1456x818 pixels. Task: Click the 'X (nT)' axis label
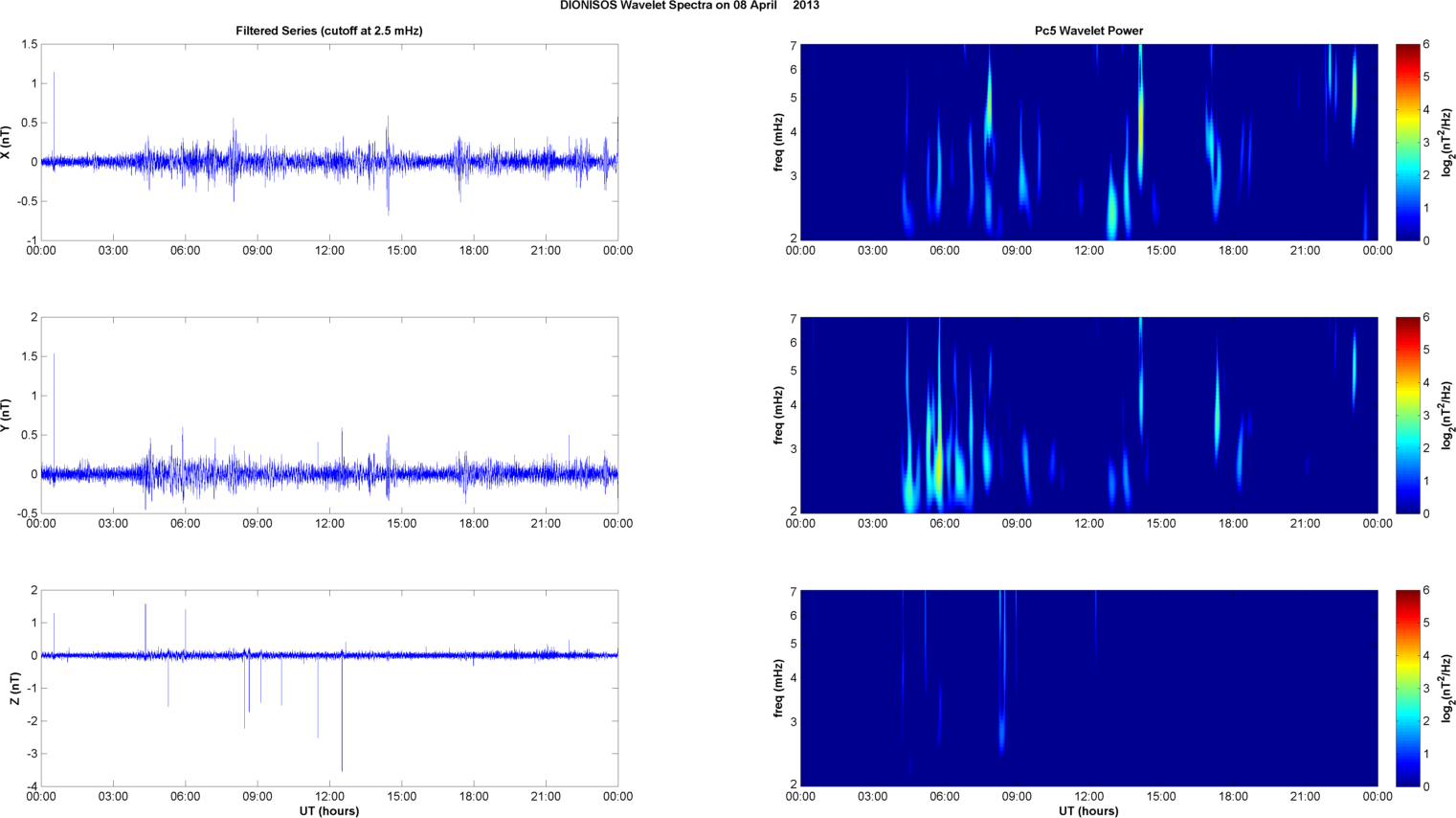click(6, 143)
